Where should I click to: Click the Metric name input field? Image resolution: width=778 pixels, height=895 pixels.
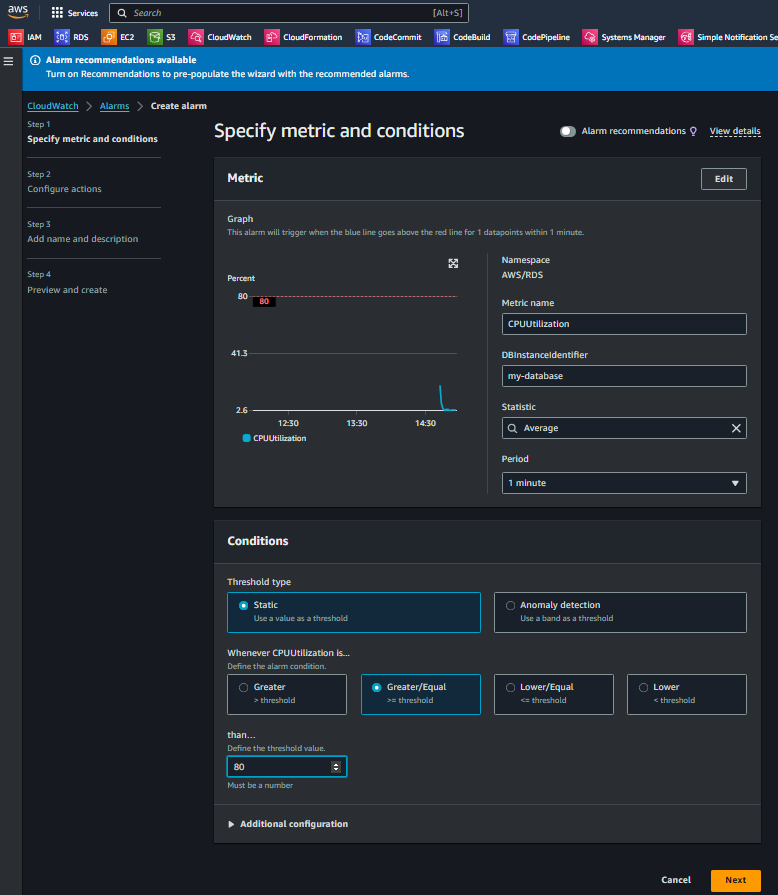pyautogui.click(x=624, y=324)
